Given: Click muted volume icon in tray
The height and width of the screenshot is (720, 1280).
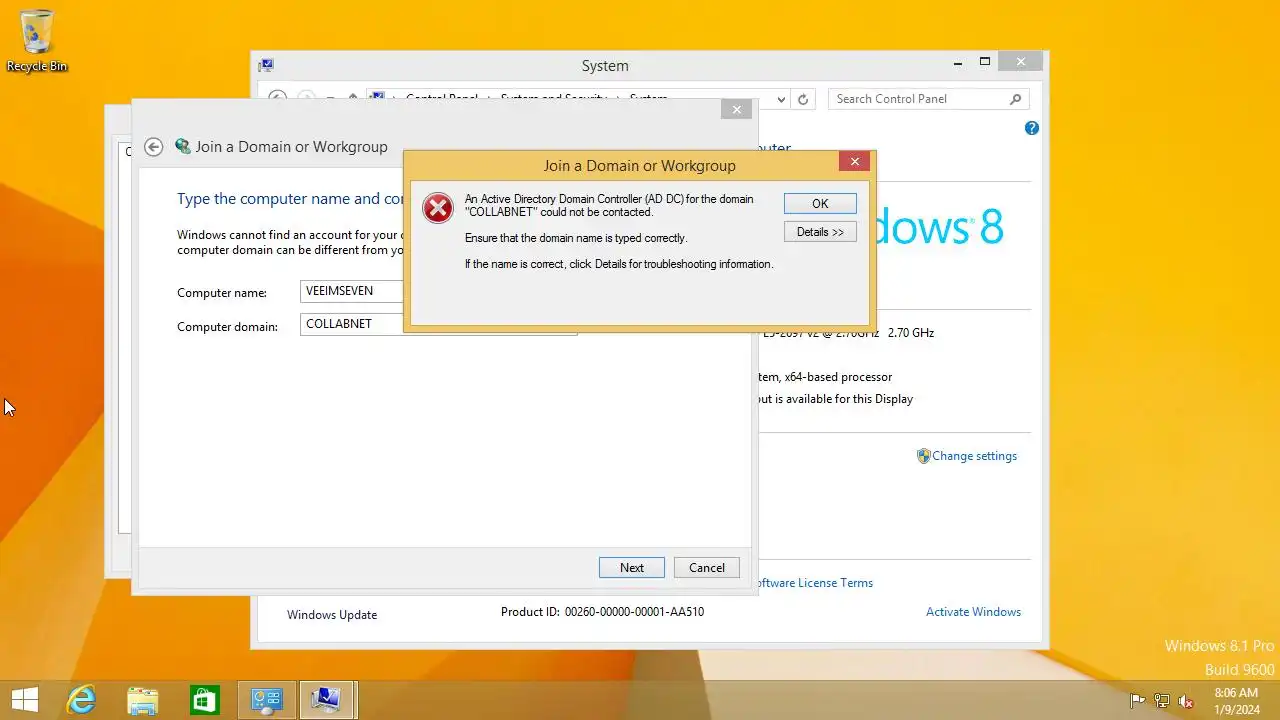Looking at the screenshot, I should click(x=1186, y=701).
